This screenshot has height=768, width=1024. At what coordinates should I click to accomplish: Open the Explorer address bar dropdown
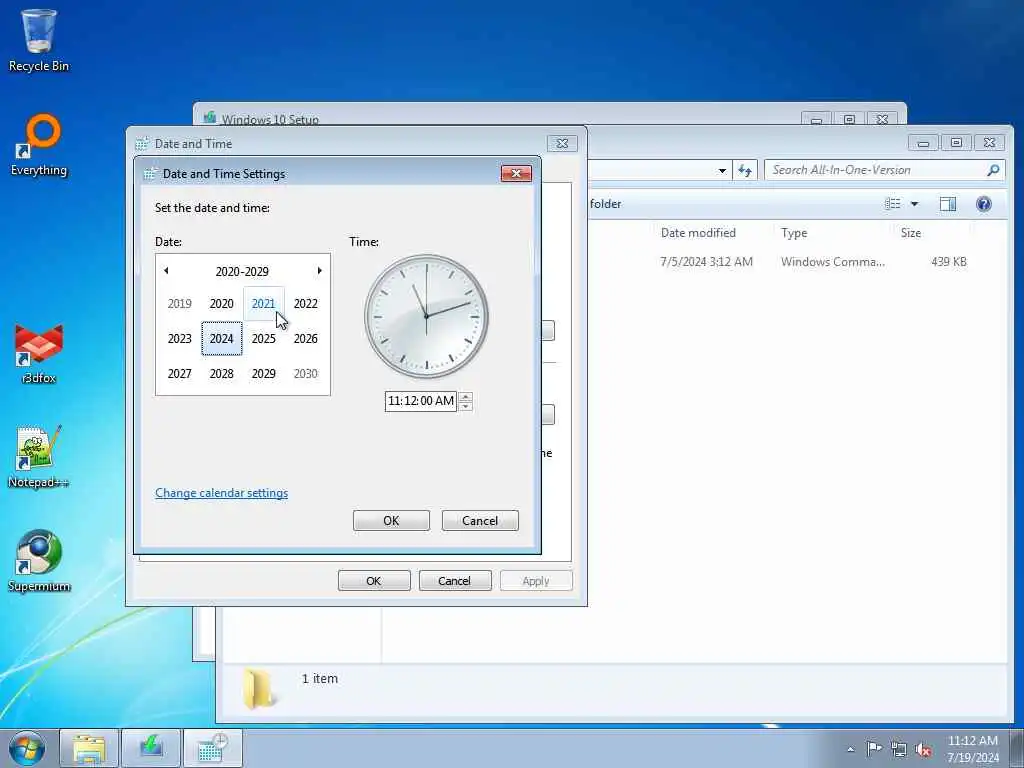[722, 170]
